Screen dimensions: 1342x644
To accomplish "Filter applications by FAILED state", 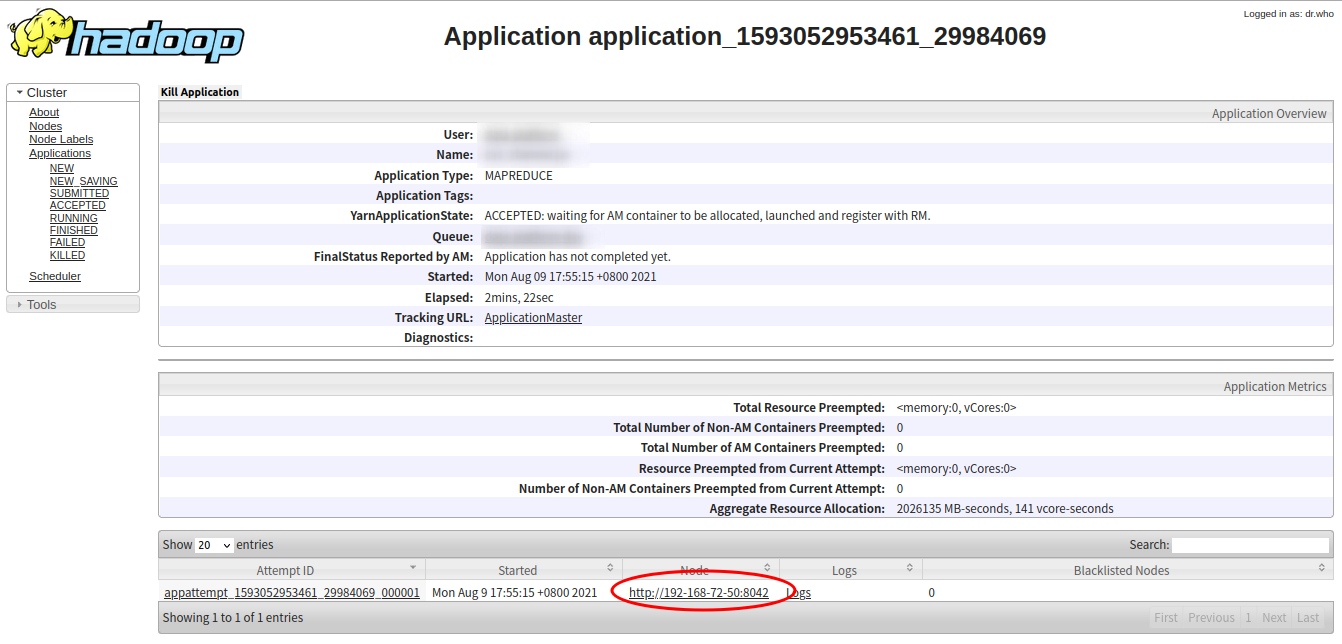I will click(x=68, y=242).
